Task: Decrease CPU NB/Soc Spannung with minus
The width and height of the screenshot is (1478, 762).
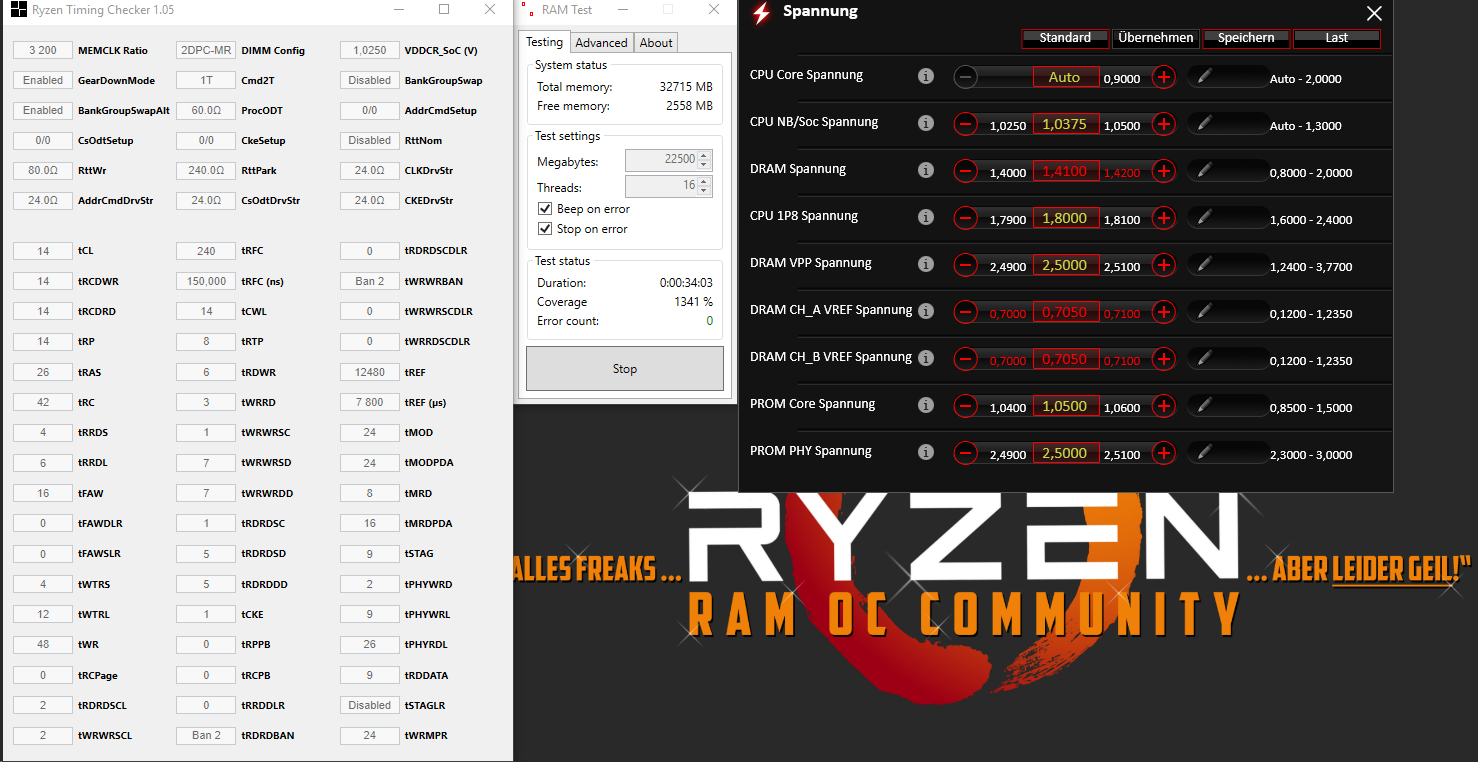Action: tap(965, 124)
